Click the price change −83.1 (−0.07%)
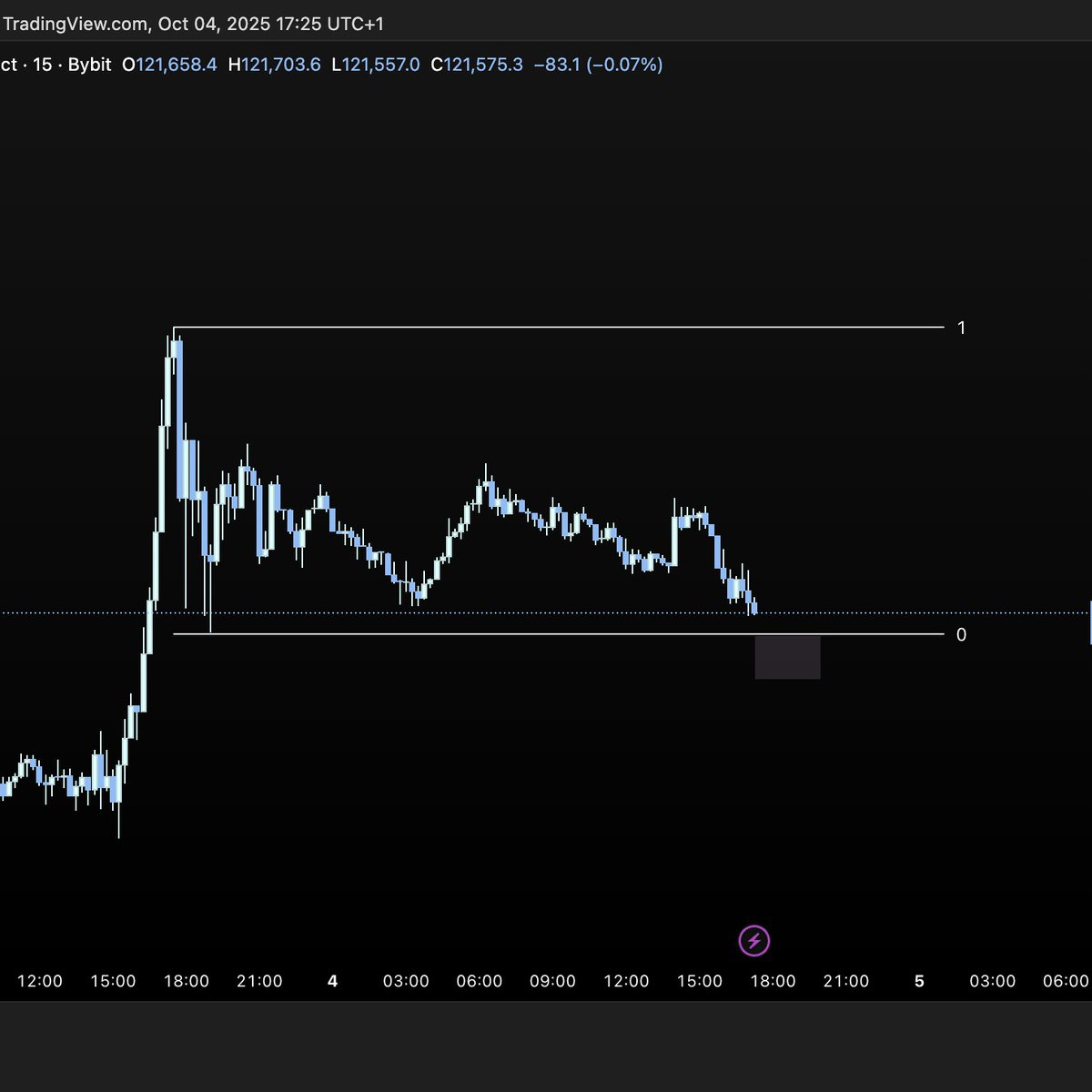The height and width of the screenshot is (1092, 1092). click(598, 65)
